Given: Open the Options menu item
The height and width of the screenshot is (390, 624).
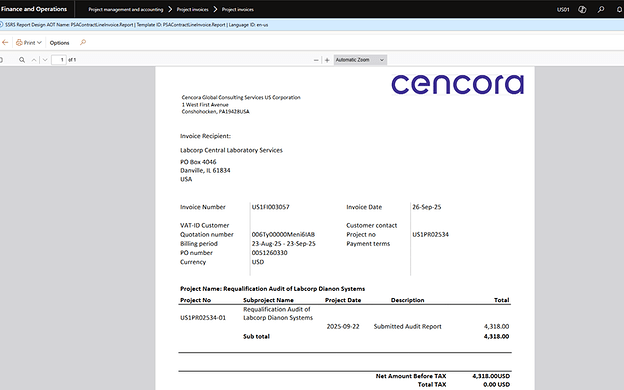Looking at the screenshot, I should (59, 43).
